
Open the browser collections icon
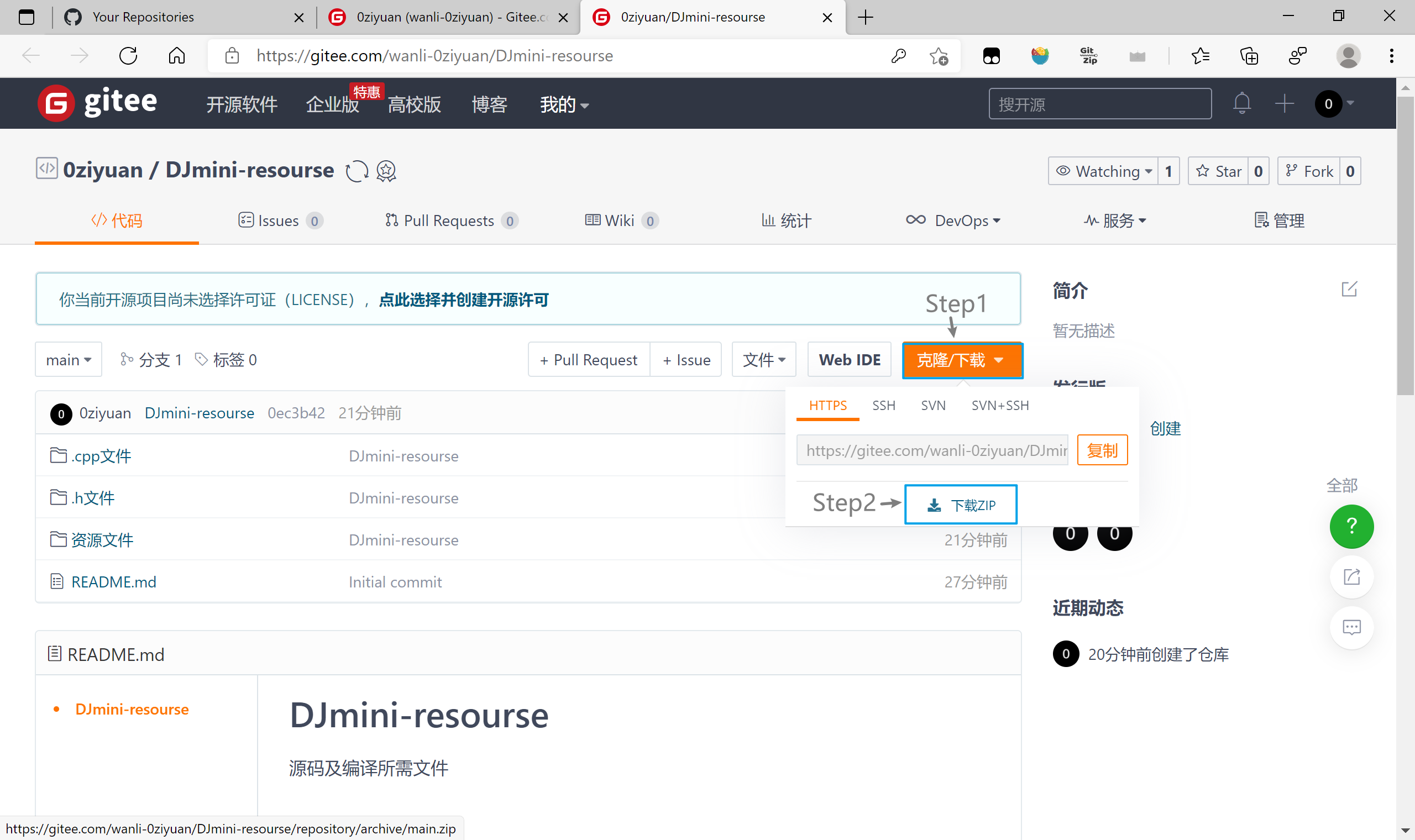point(1249,55)
